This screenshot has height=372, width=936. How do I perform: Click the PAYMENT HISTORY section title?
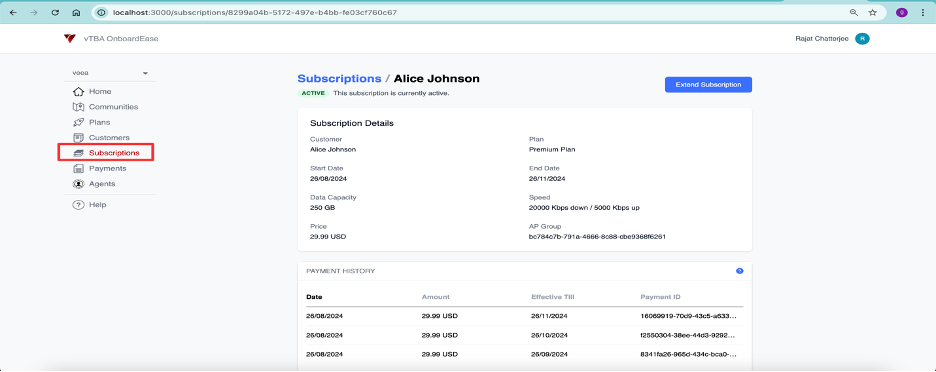point(340,271)
